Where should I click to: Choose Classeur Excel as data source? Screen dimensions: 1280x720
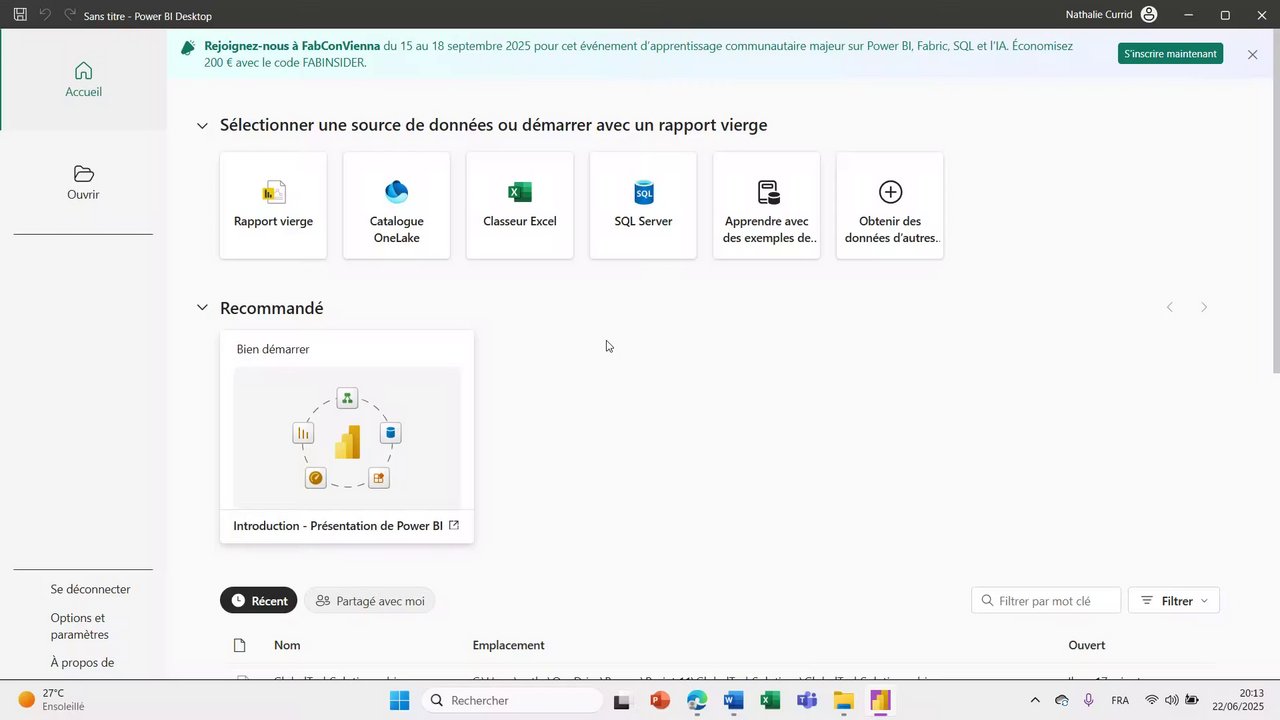point(520,205)
